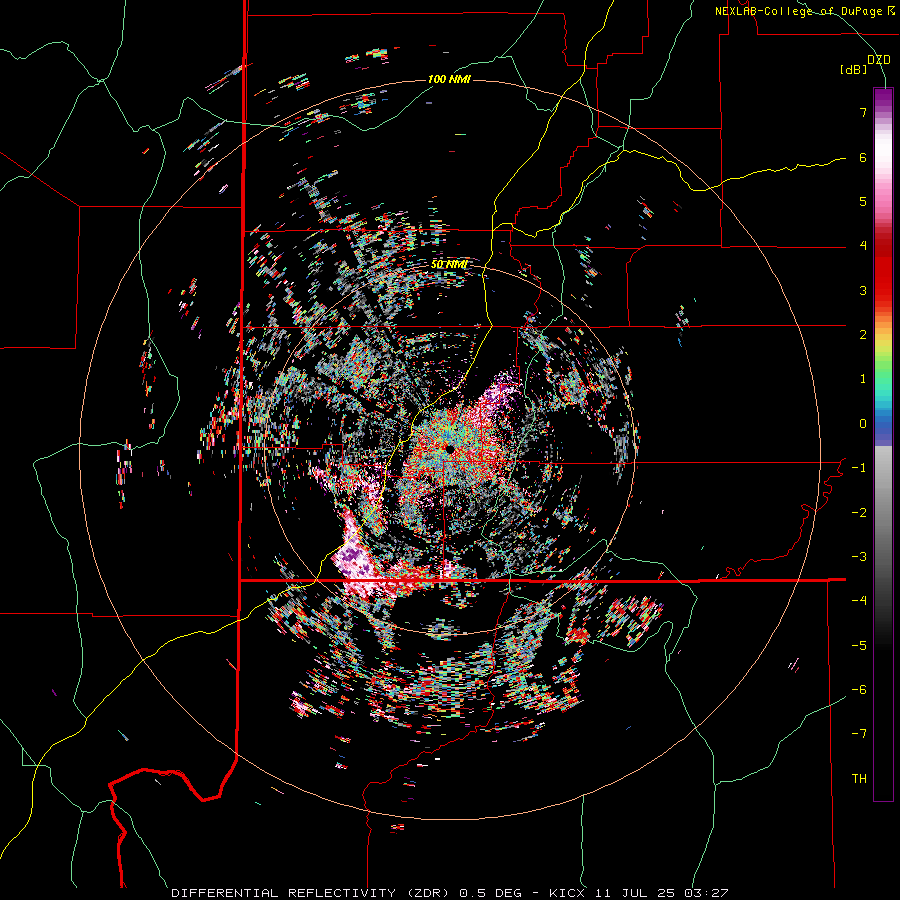Click the 7 dB tick label
Screen dimensions: 900x900
(863, 112)
